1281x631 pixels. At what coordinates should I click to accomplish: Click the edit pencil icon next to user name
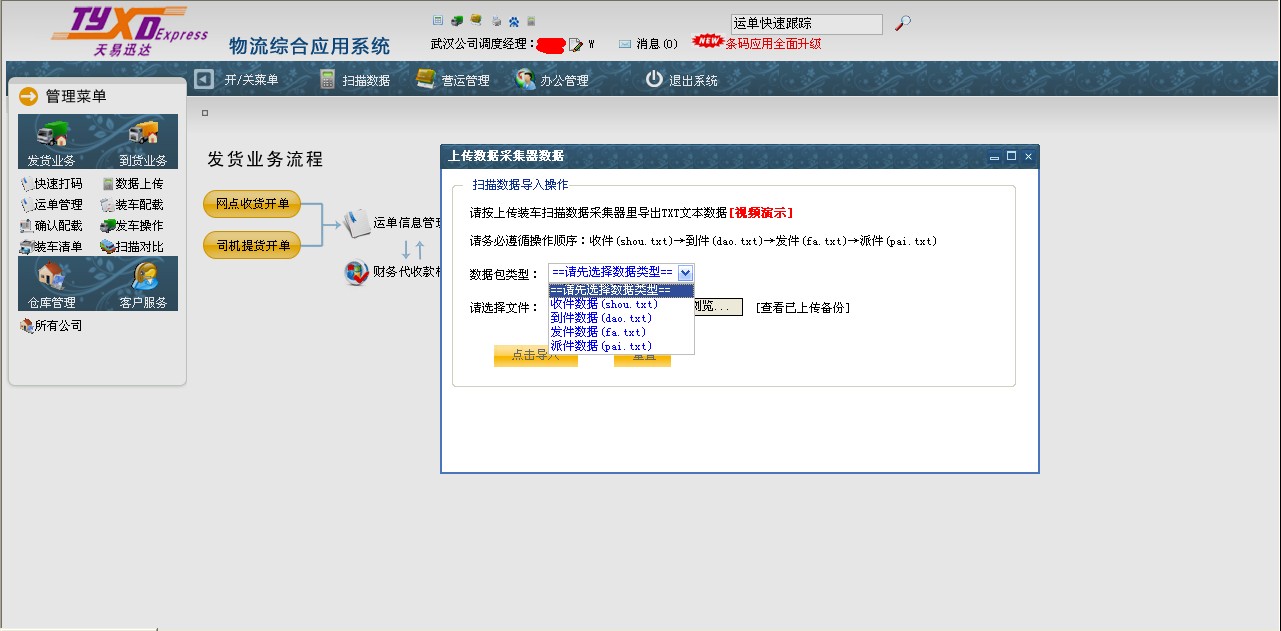(x=575, y=44)
